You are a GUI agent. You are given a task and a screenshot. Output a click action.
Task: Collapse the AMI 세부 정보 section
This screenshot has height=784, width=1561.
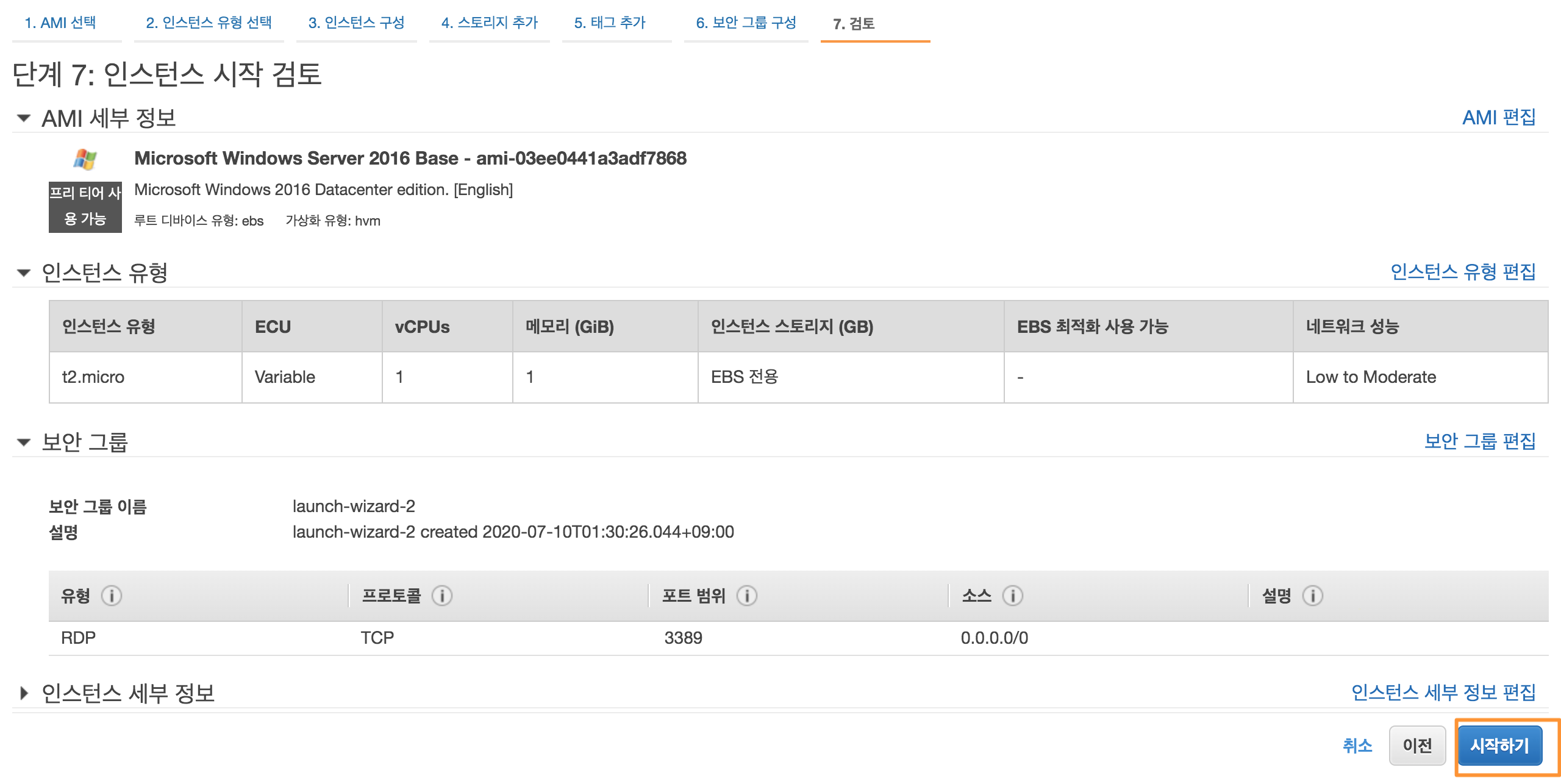[24, 118]
